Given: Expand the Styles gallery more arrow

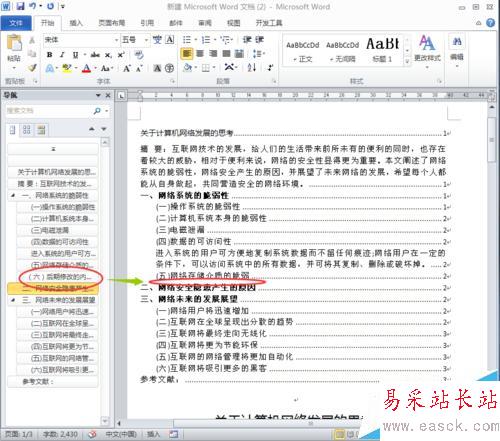Looking at the screenshot, I should (x=407, y=62).
